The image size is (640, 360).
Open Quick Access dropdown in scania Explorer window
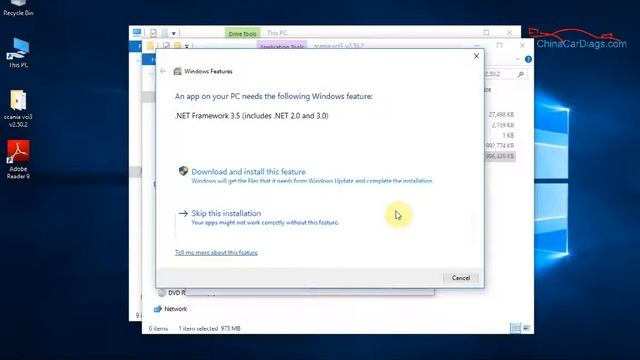click(187, 47)
